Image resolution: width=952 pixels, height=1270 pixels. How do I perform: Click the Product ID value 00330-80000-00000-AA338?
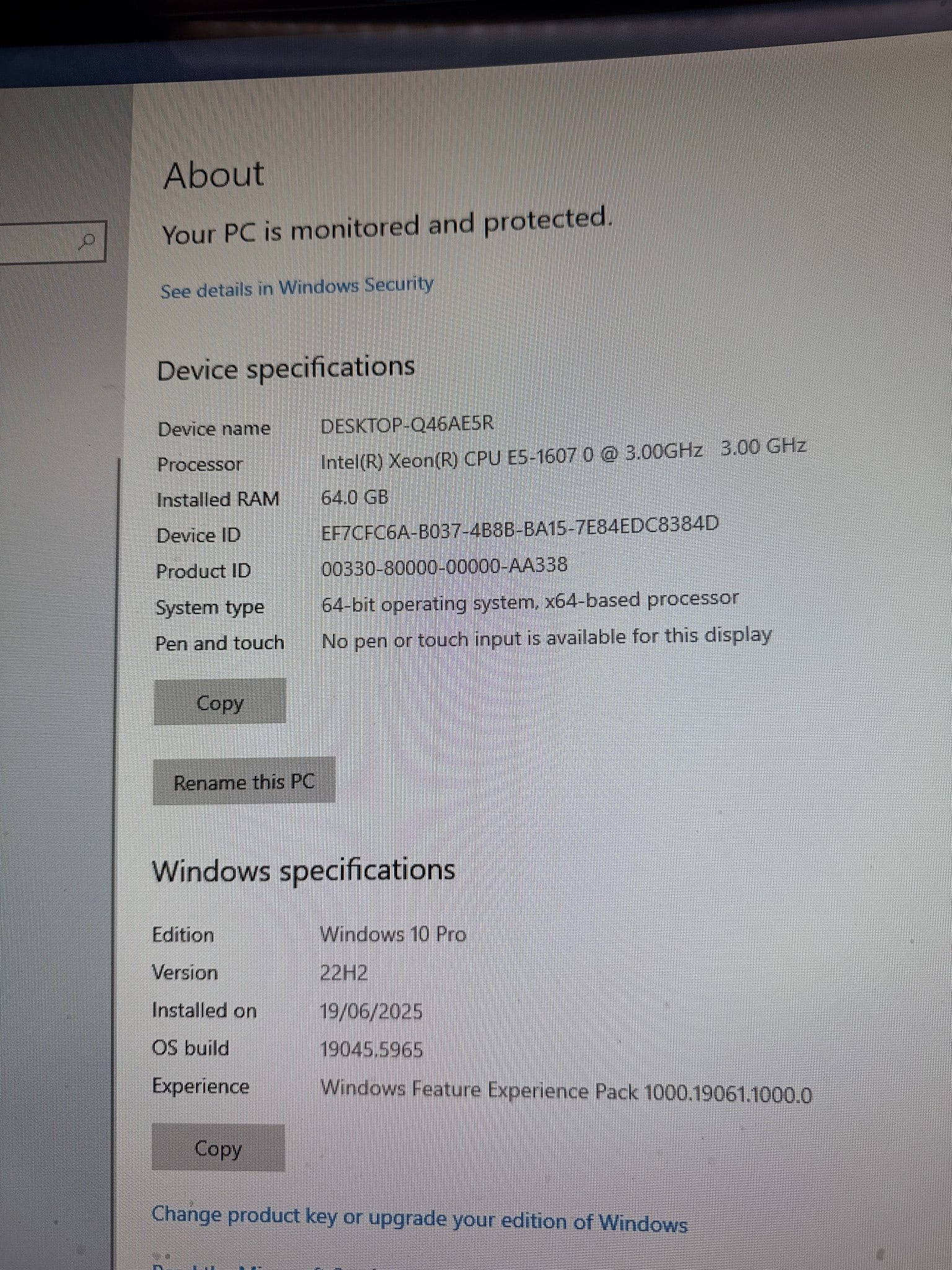click(444, 567)
